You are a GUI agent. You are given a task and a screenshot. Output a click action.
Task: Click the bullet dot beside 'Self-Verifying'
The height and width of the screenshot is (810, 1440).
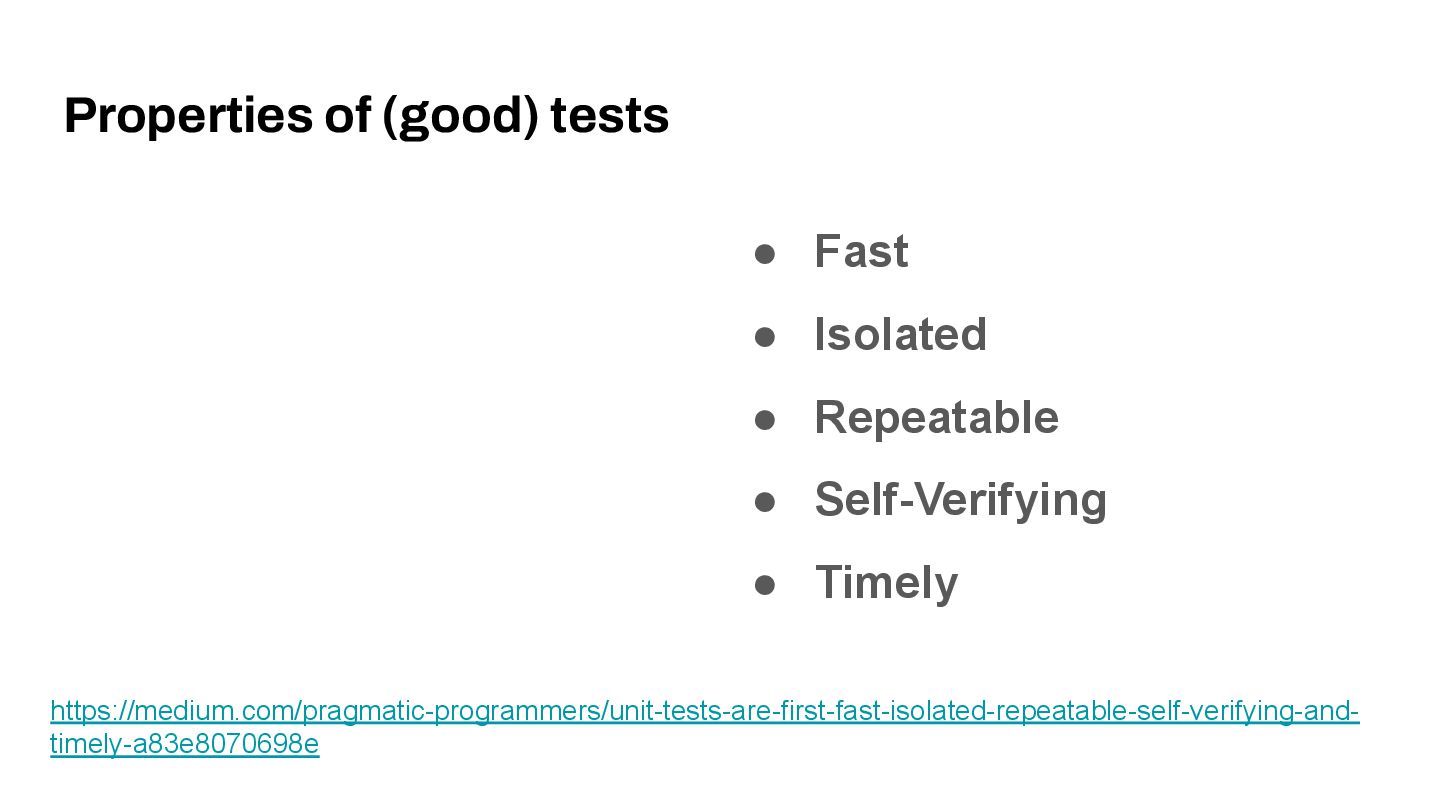tap(765, 503)
